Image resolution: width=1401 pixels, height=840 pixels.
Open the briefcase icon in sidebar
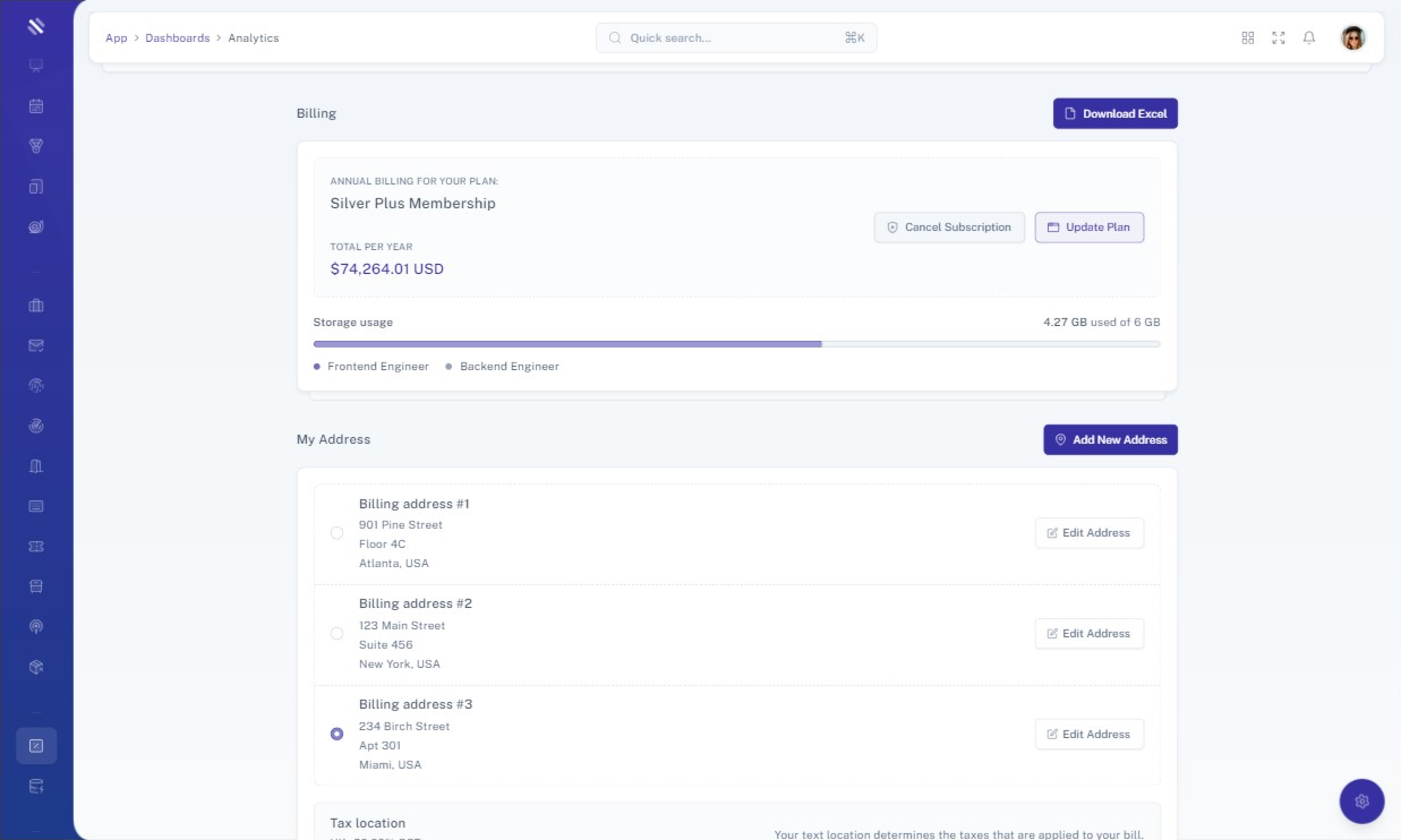(x=36, y=306)
